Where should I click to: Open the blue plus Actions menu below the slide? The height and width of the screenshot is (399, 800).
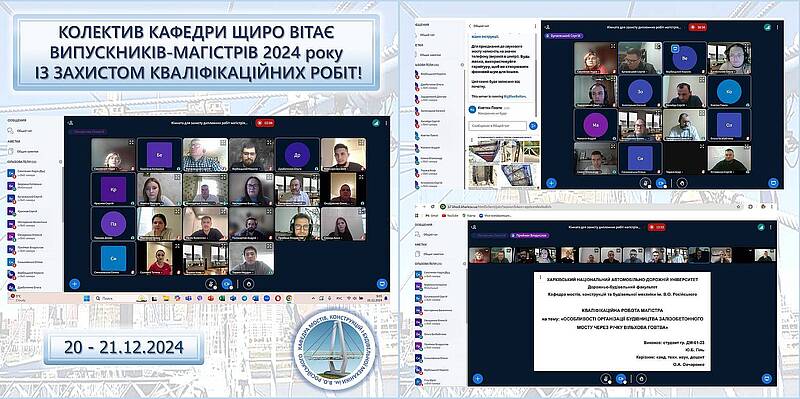(478, 379)
